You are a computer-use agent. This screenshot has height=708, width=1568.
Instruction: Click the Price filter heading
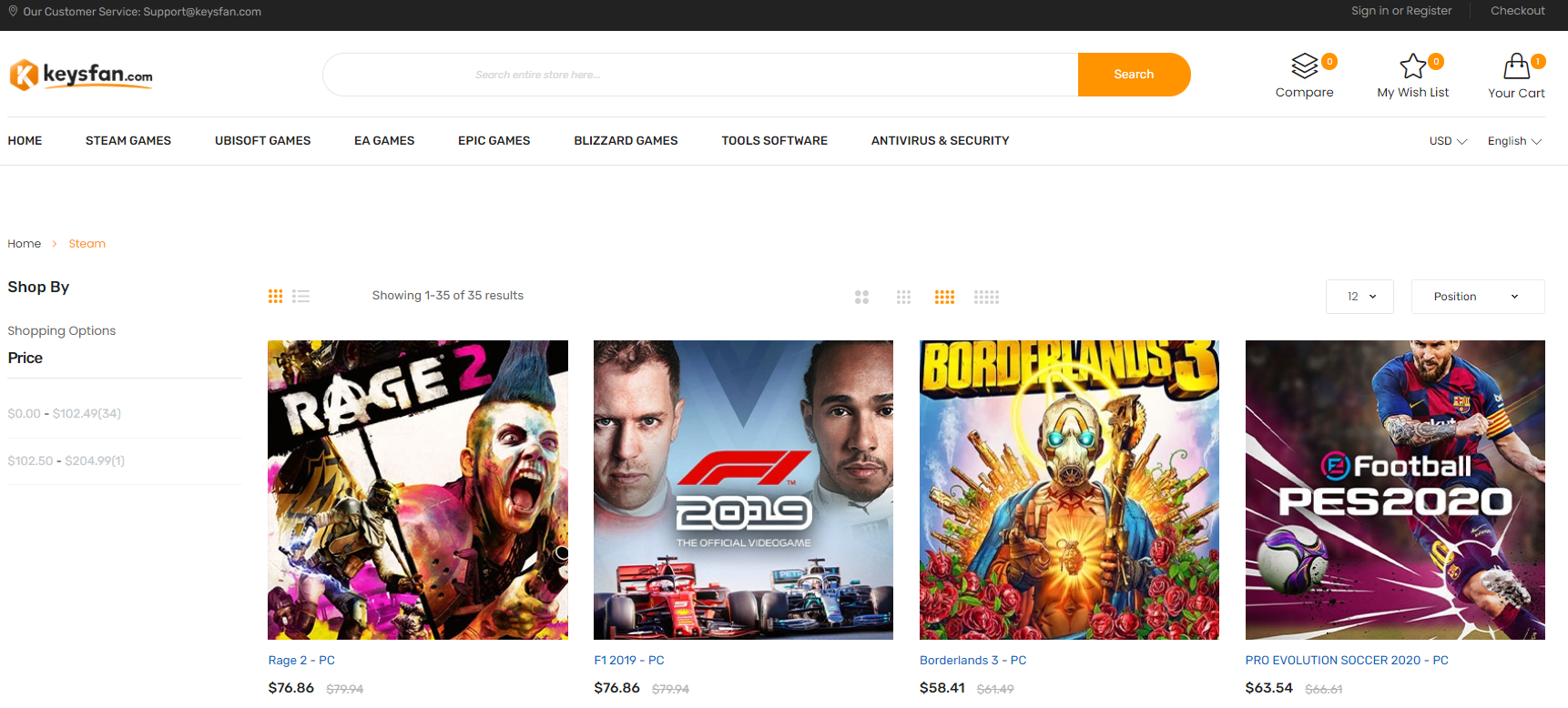point(25,359)
